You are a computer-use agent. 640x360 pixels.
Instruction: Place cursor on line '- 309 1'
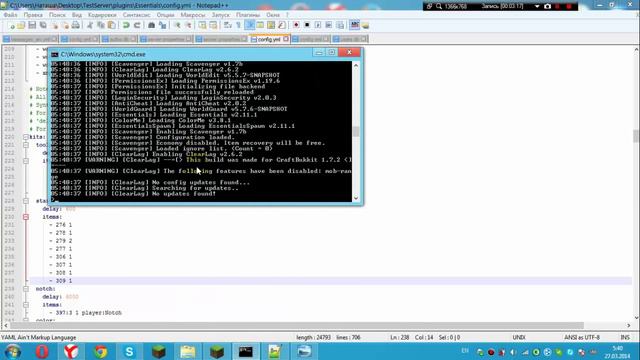[60, 281]
